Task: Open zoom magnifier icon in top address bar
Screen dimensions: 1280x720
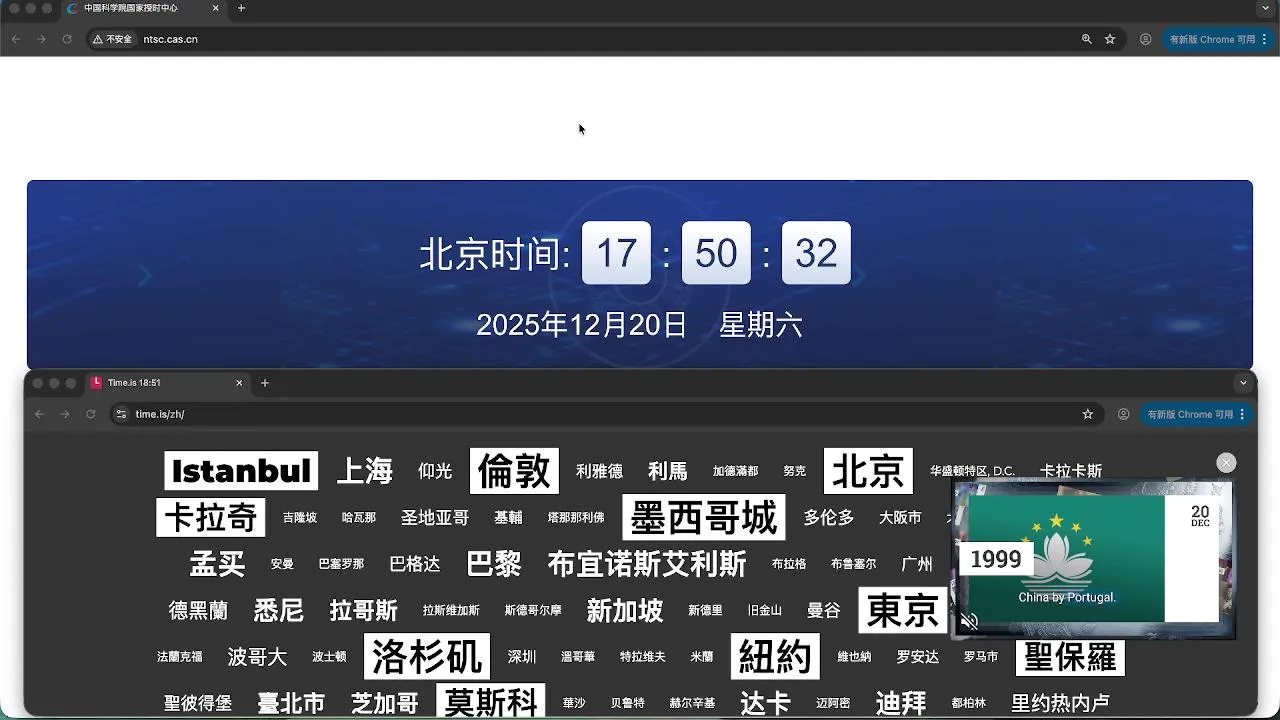Action: (x=1087, y=39)
